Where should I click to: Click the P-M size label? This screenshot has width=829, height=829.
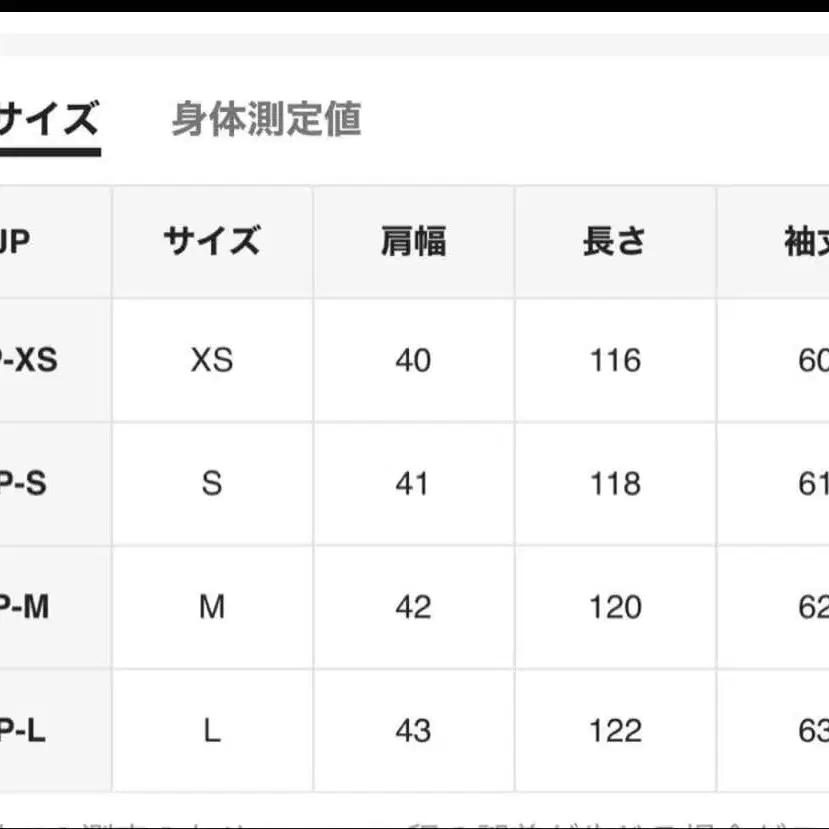pos(22,606)
